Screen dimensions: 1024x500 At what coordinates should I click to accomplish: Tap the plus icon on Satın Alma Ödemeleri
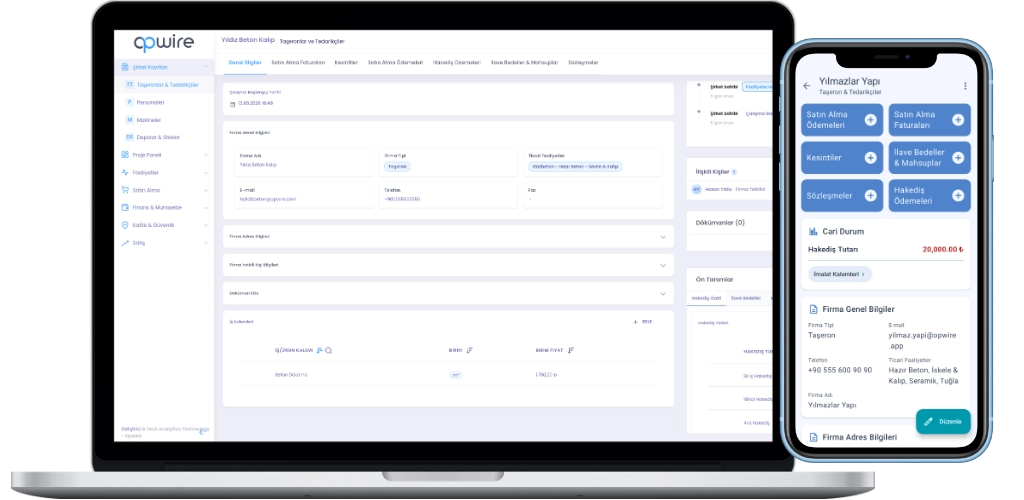(870, 120)
